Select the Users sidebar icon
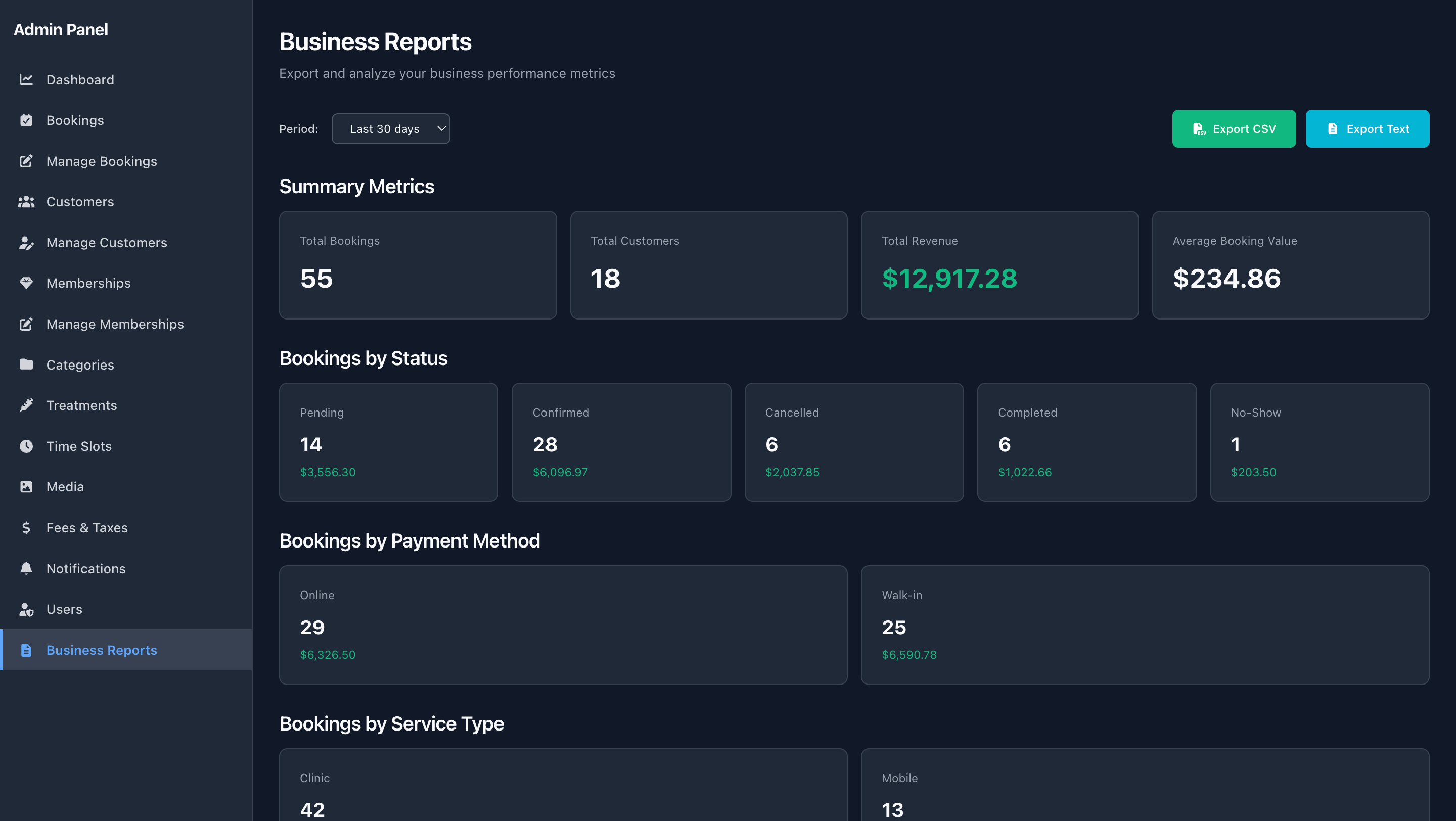Viewport: 1456px width, 821px height. (27, 609)
